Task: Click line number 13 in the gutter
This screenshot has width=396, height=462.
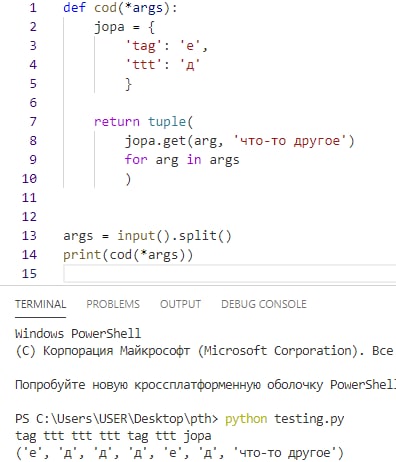Action: tap(29, 236)
